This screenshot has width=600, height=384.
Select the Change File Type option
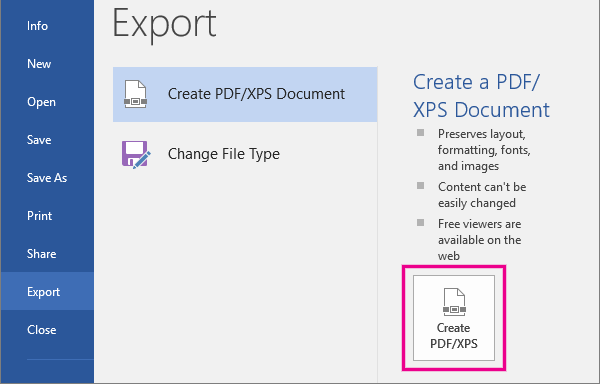coord(245,154)
